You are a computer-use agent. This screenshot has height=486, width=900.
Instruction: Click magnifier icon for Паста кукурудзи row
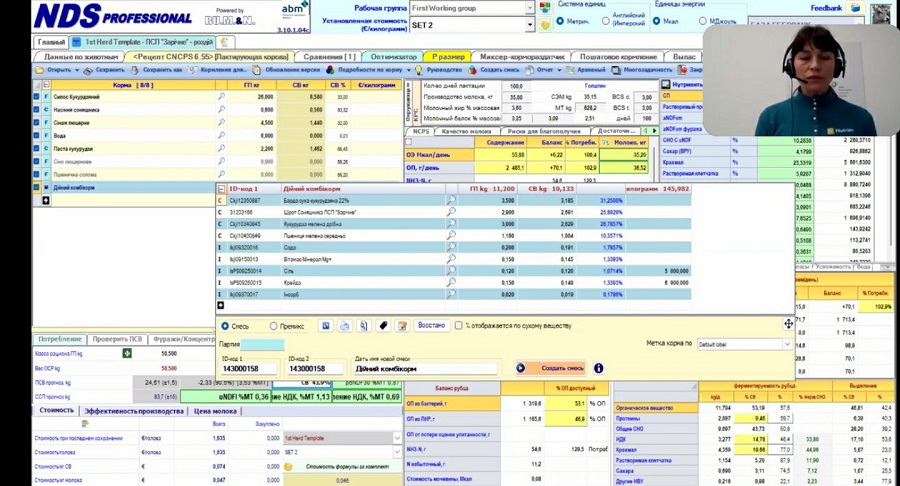pyautogui.click(x=222, y=149)
